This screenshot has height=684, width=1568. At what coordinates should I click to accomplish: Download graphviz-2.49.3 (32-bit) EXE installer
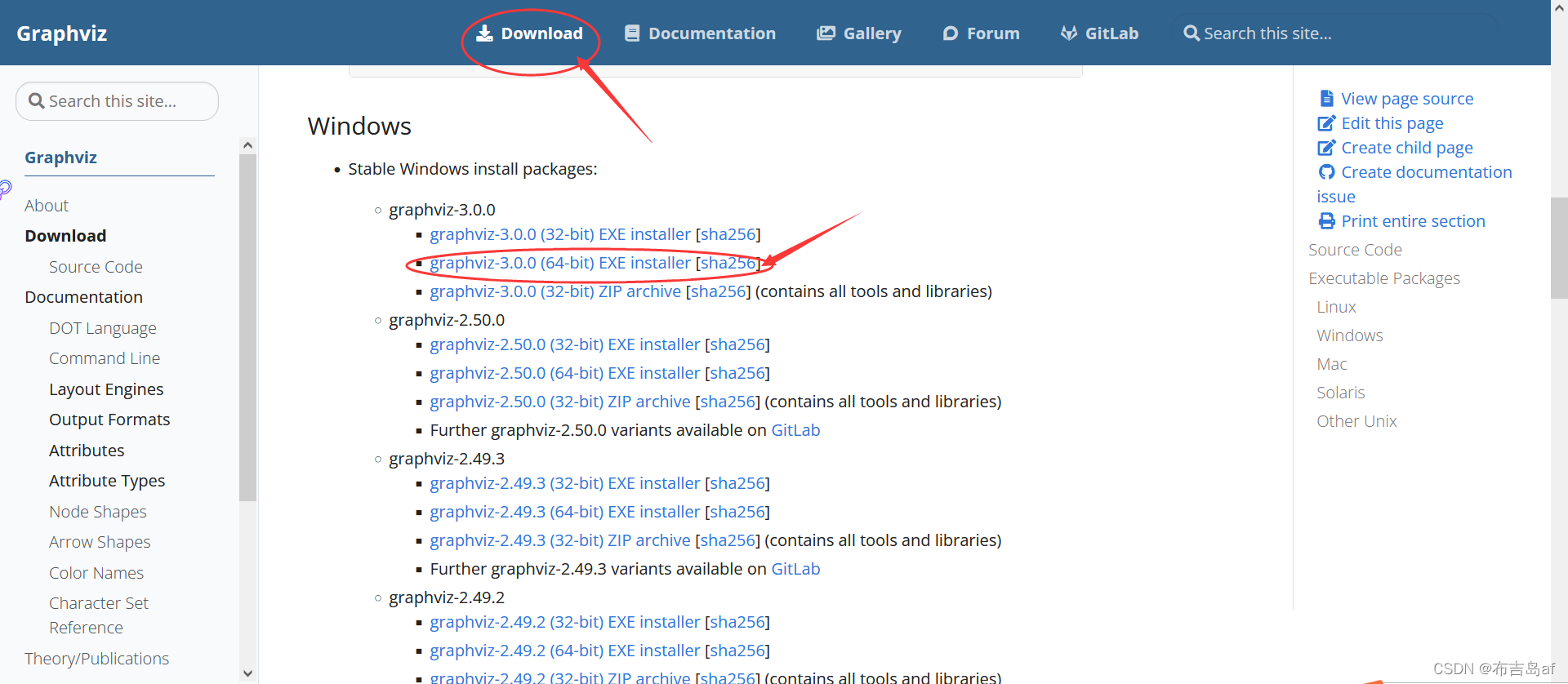tap(565, 483)
